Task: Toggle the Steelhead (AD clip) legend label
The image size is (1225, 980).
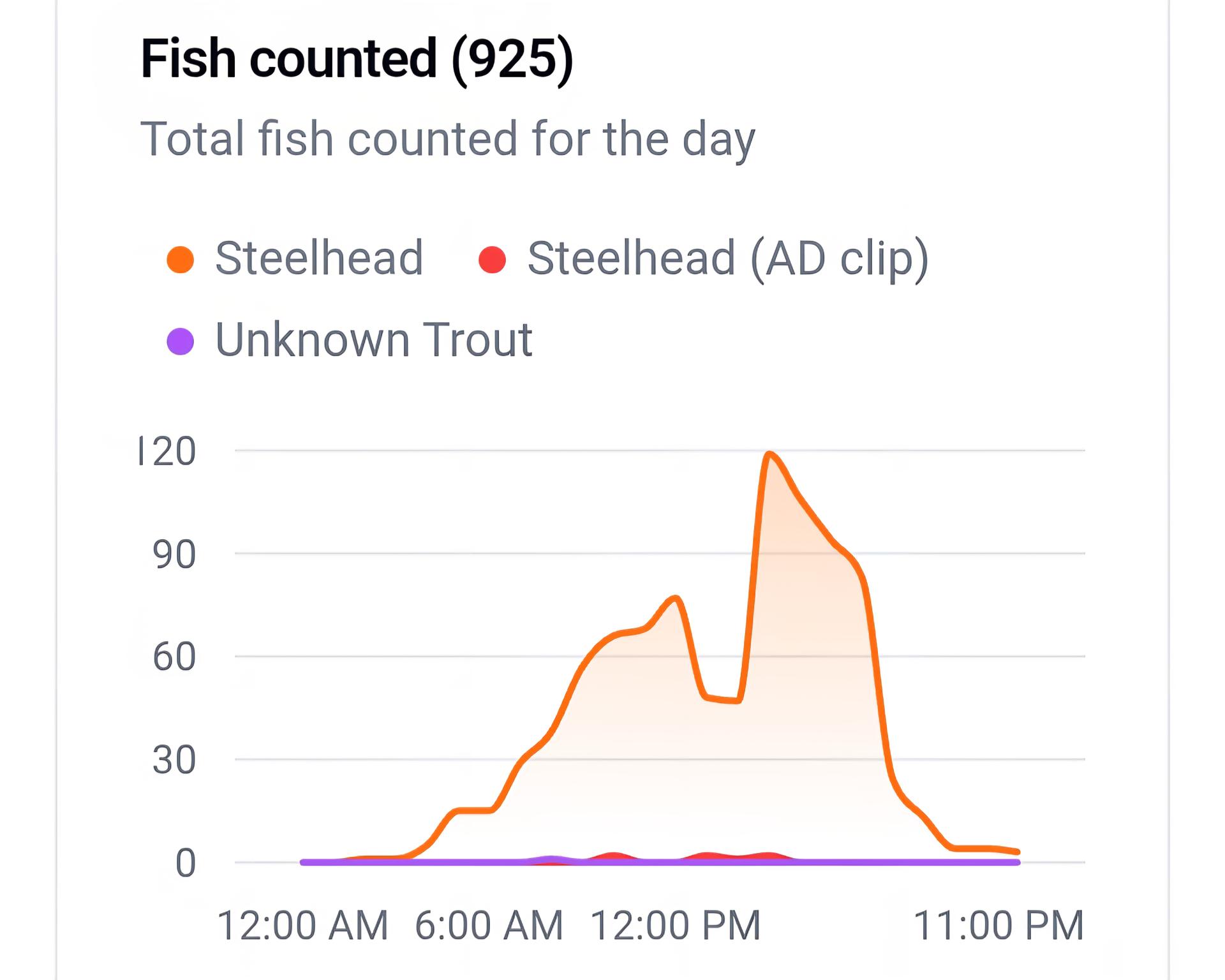Action: (x=727, y=258)
